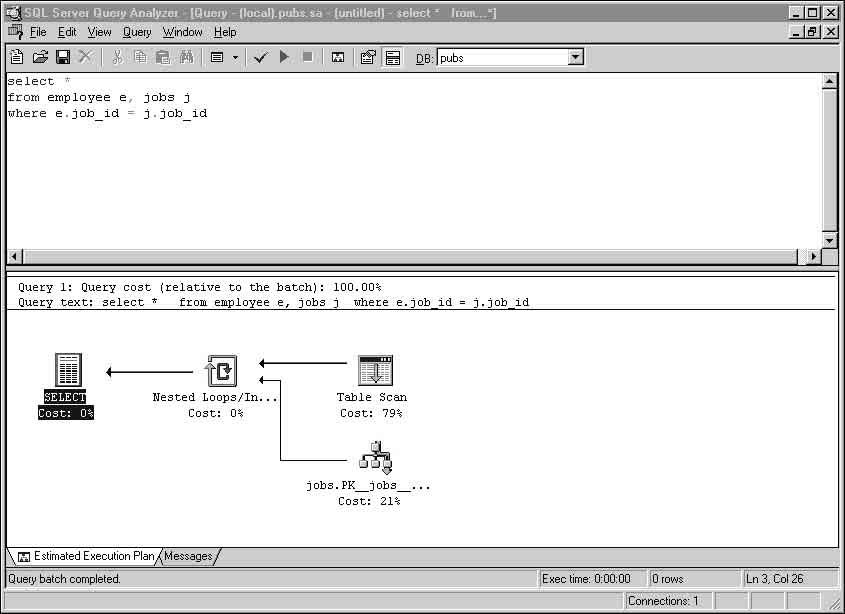Switch to the Estimated Execution Plan tab

tap(87, 556)
